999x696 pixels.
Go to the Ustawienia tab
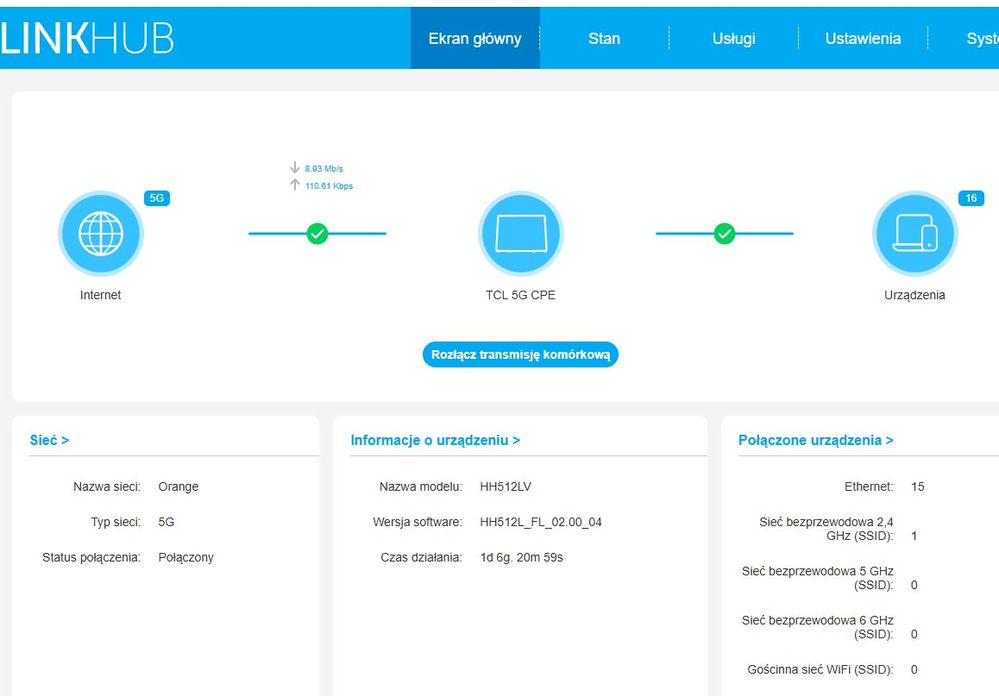click(863, 39)
